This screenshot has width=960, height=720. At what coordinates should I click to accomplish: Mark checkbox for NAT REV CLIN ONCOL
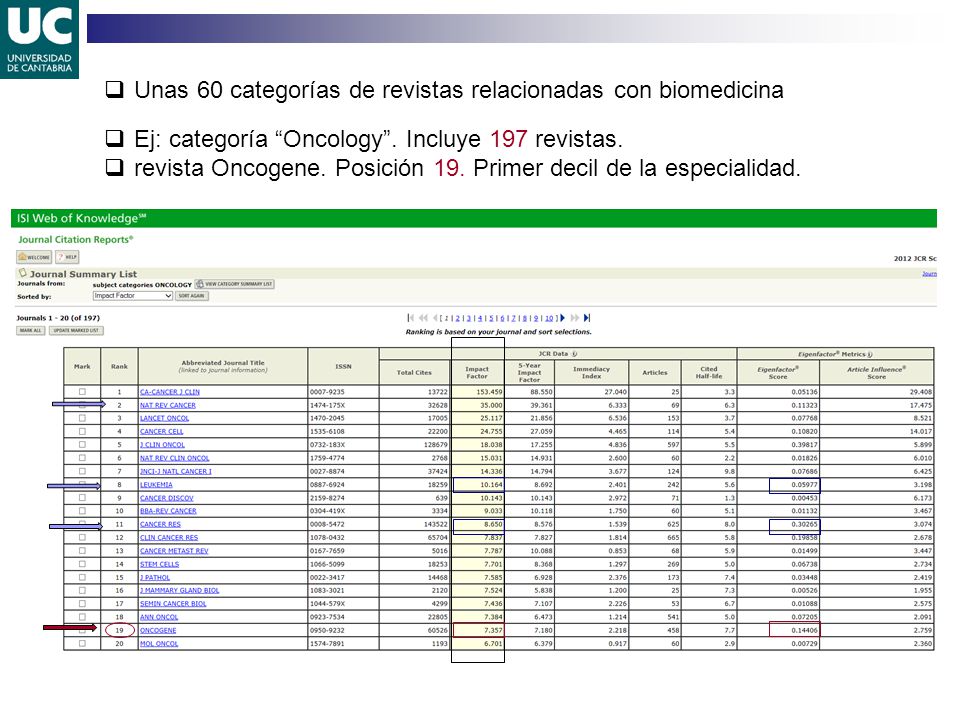[x=82, y=458]
